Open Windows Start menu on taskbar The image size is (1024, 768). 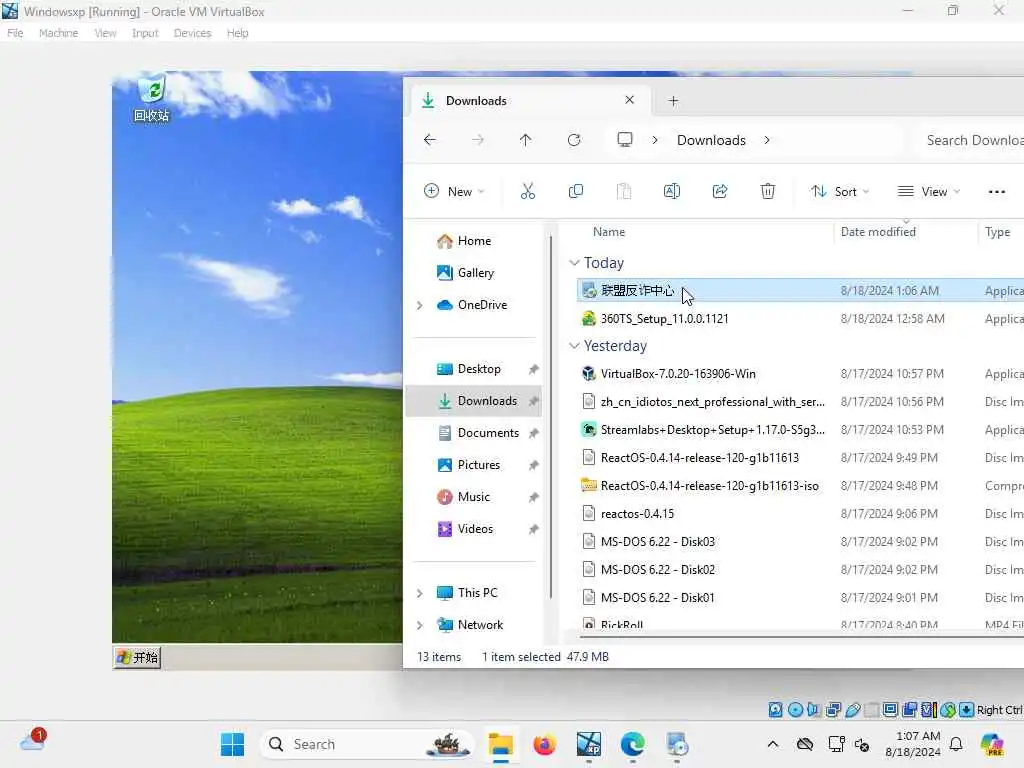(x=232, y=744)
